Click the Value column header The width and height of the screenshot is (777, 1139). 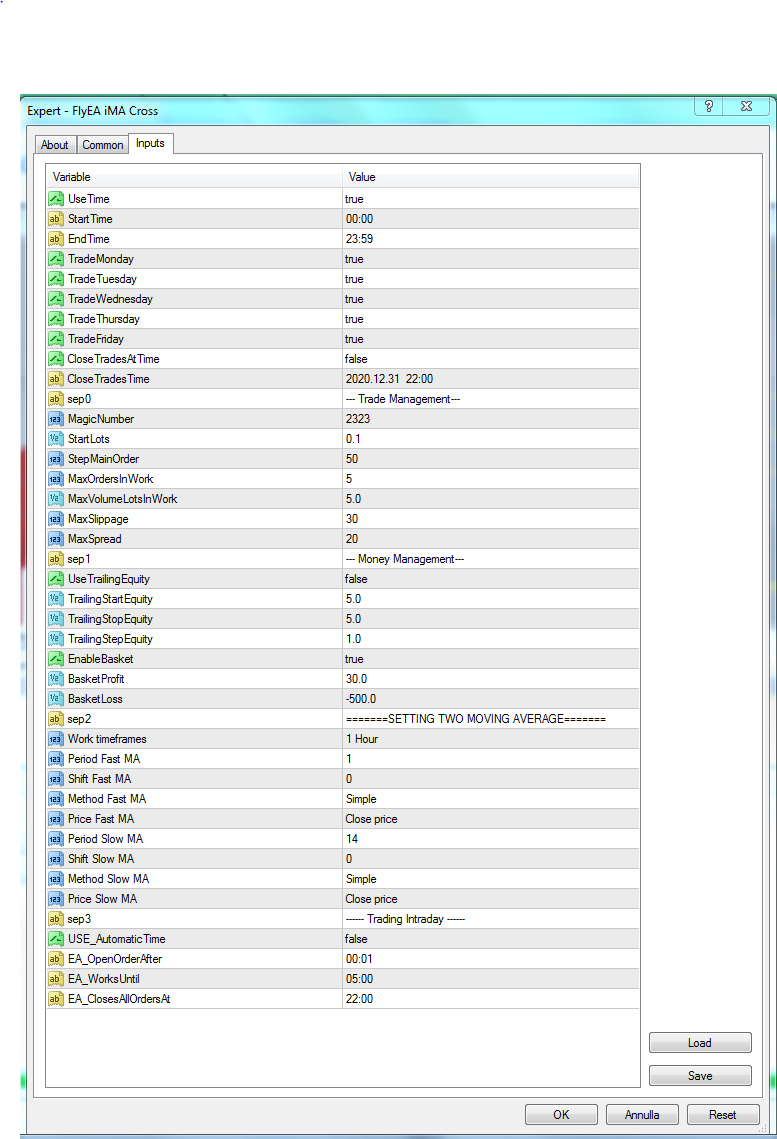click(491, 177)
